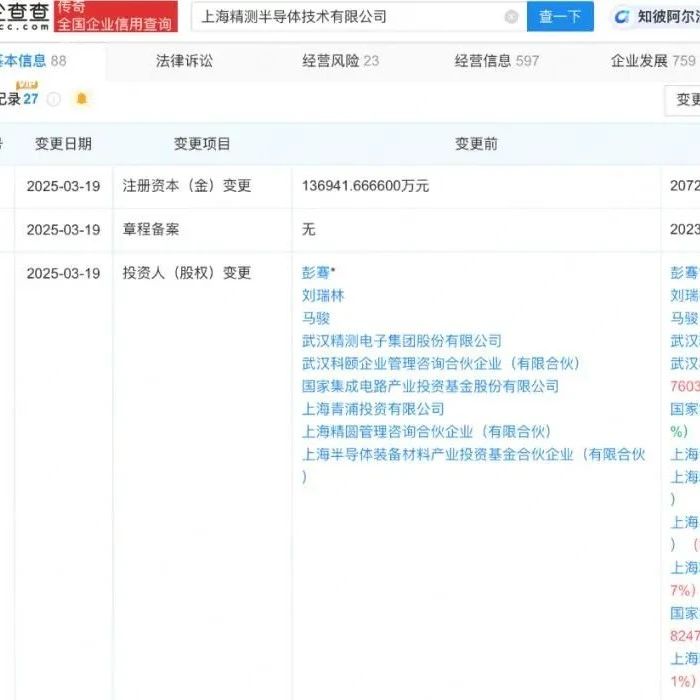Open 武汉精测电子集团股份有限公司 link

coord(401,341)
